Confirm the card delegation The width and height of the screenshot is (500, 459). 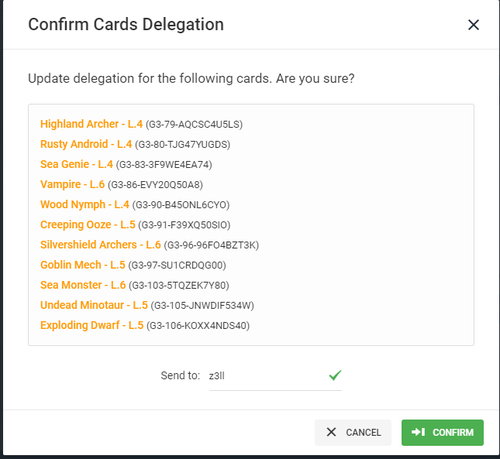click(442, 432)
